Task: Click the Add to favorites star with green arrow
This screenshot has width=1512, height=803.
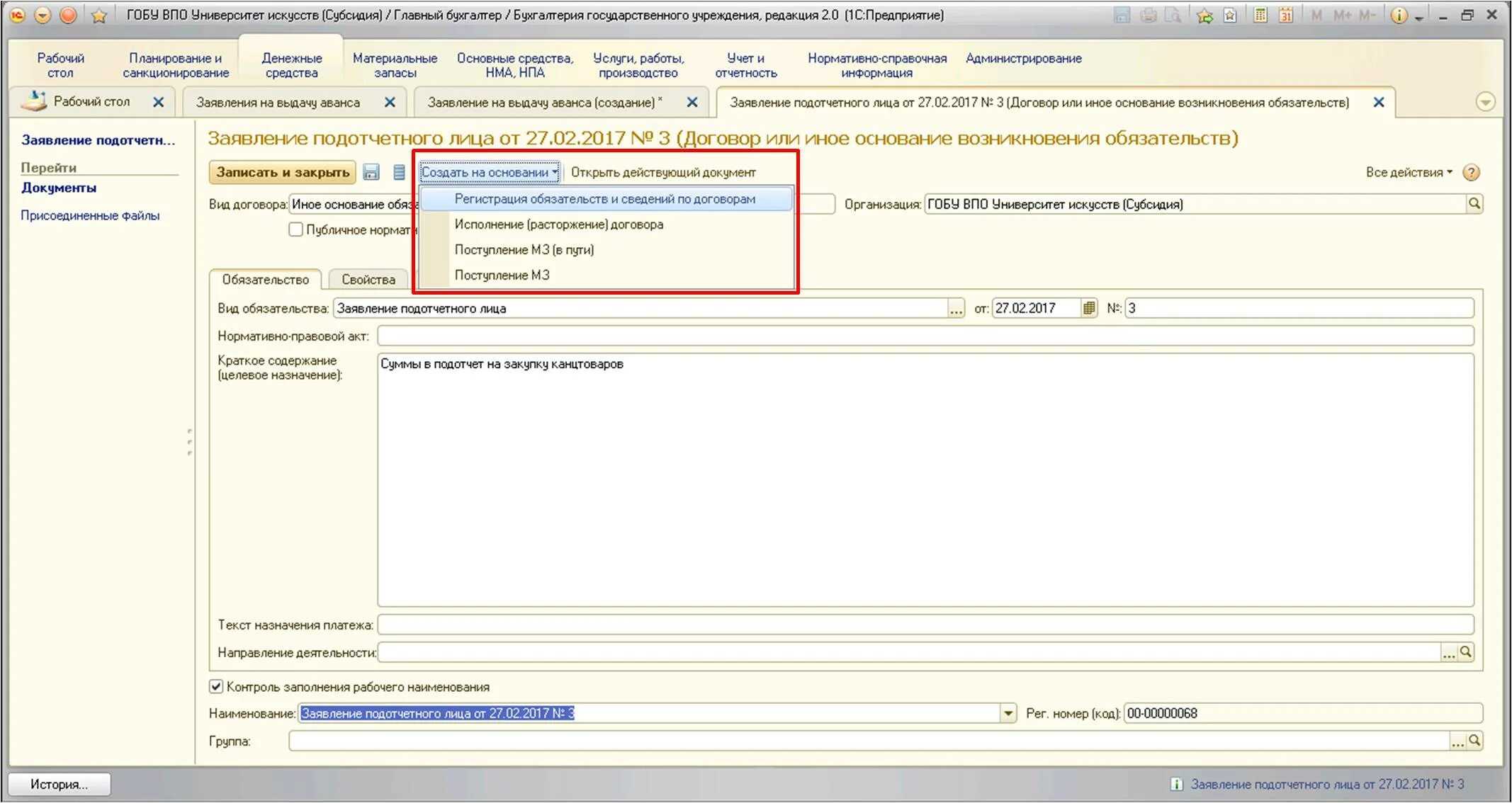Action: click(x=1204, y=16)
